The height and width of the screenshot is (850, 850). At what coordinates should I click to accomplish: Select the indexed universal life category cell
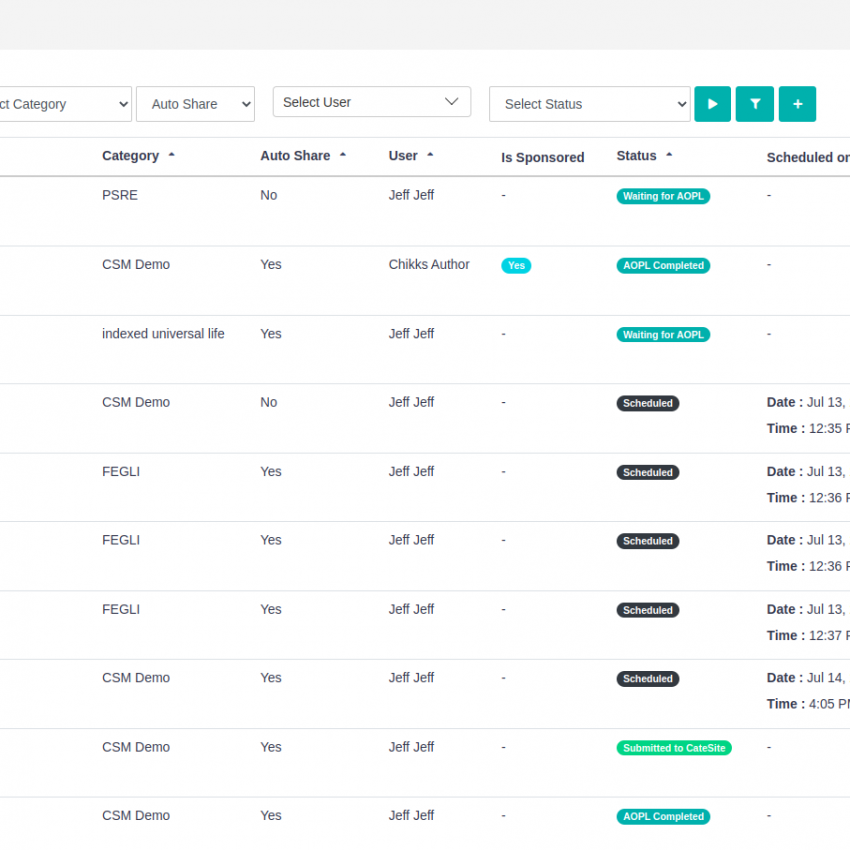tap(163, 334)
